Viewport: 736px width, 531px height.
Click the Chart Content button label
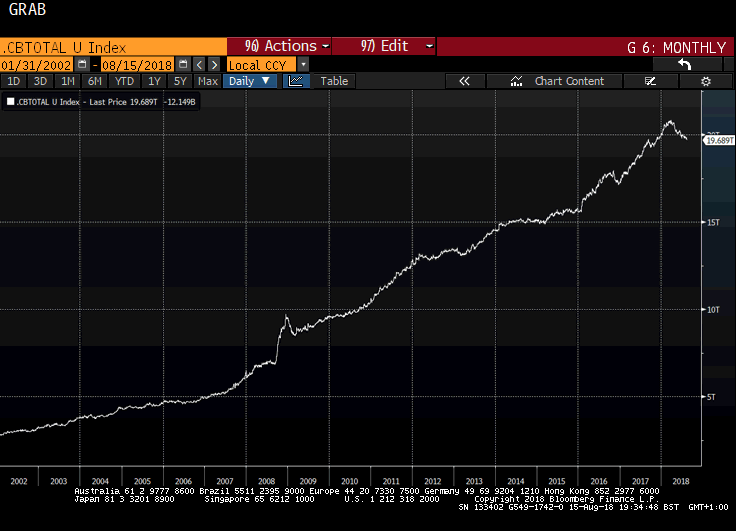coord(569,81)
